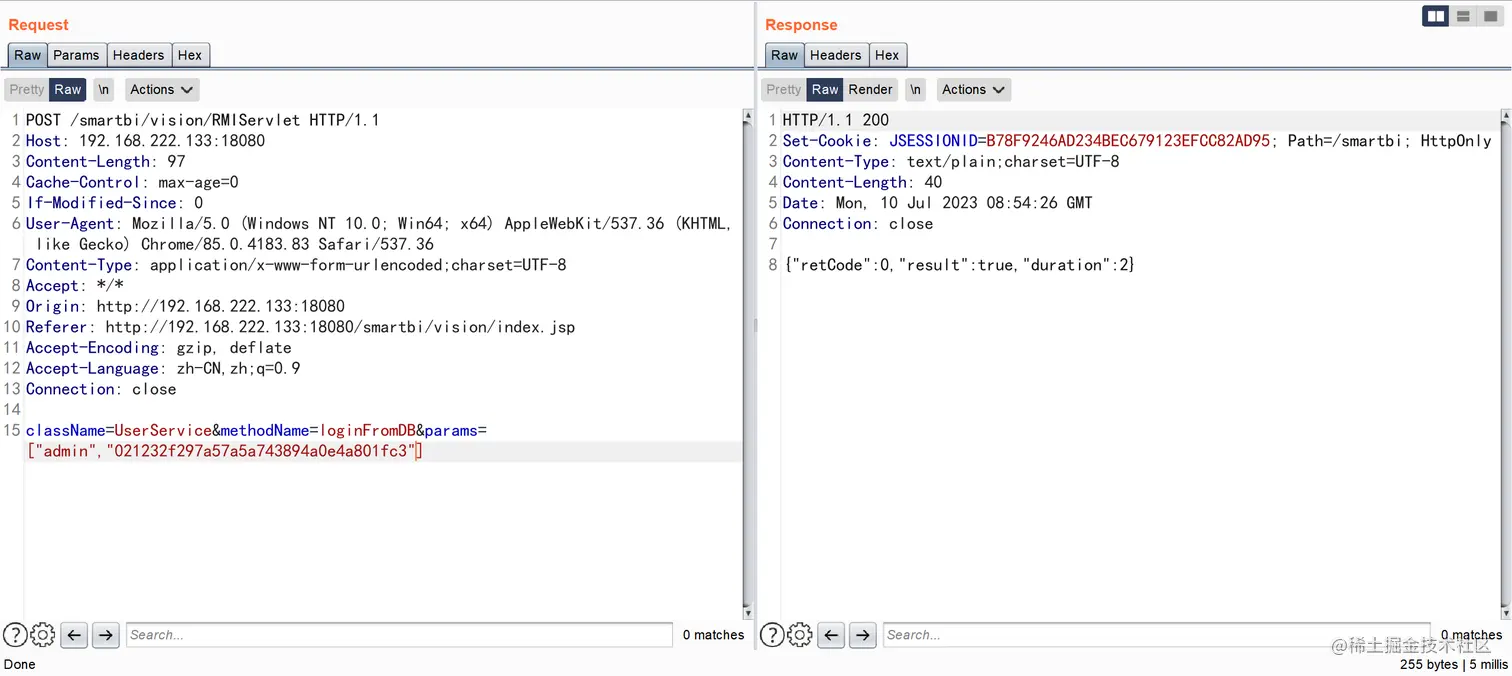Select side-by-side split layout icon
Screen dimensions: 1512x676
(1436, 16)
